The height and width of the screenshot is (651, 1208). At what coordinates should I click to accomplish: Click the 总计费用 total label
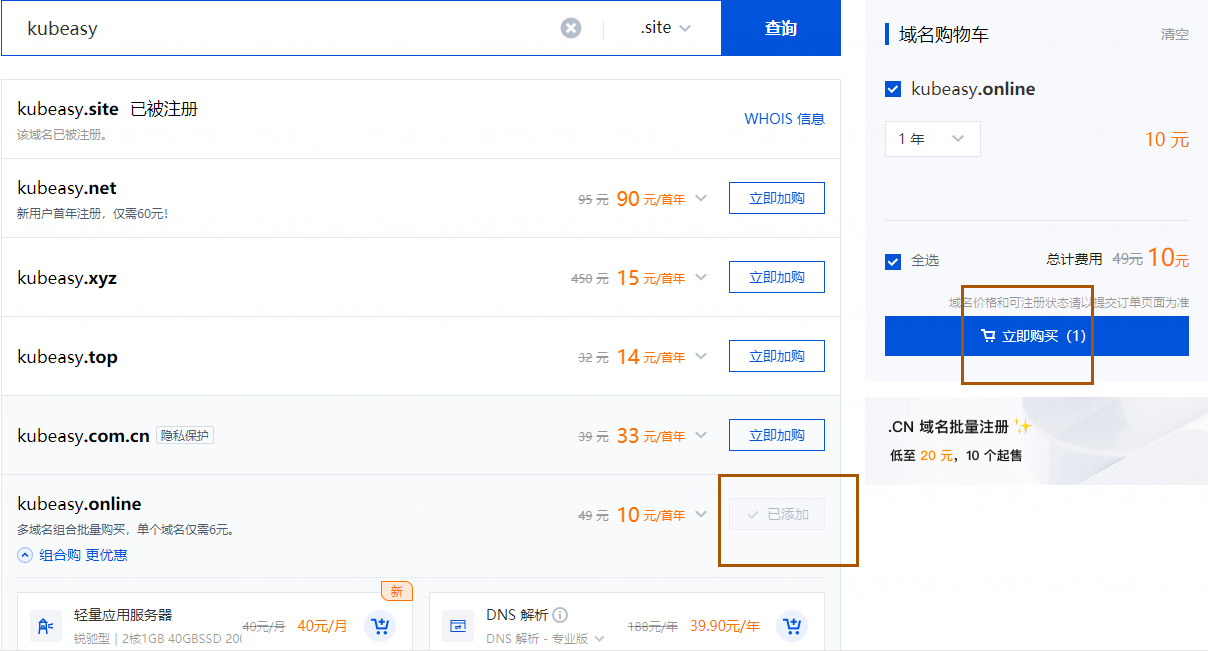[x=1074, y=259]
